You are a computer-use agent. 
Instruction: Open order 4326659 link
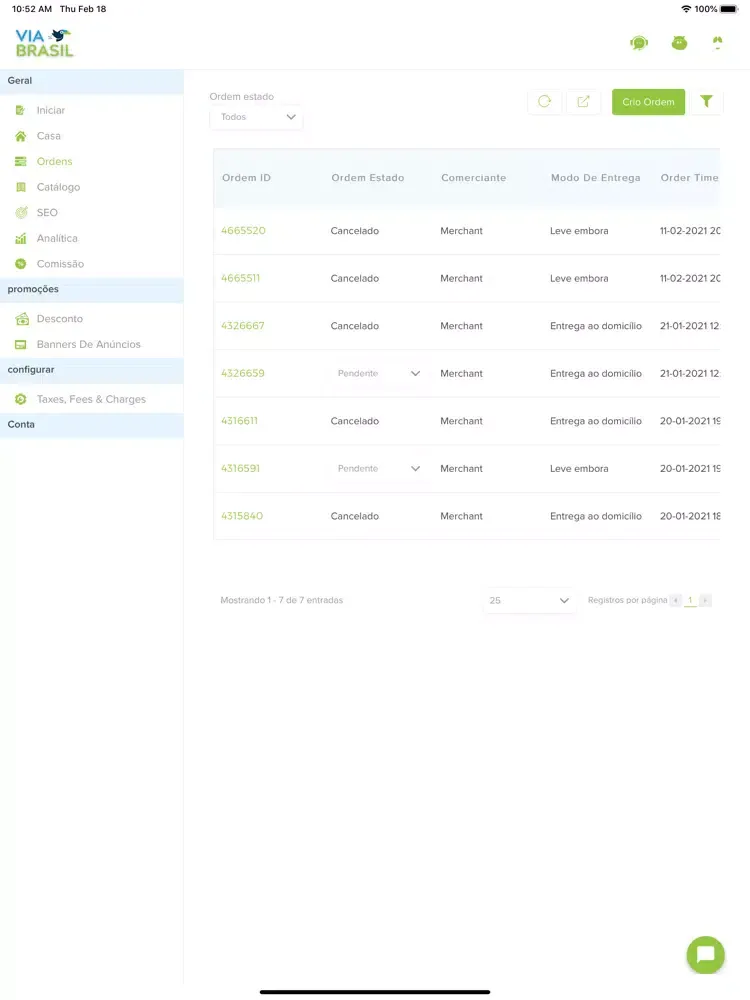[x=242, y=373]
